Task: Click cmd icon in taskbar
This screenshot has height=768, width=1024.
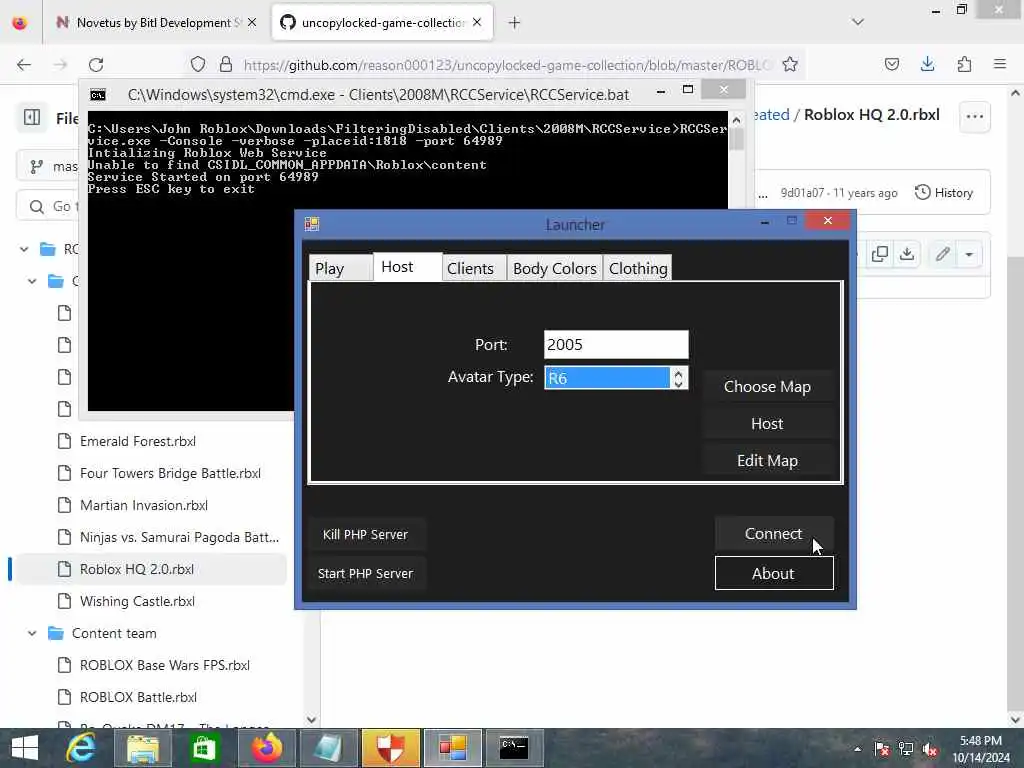Action: click(x=514, y=748)
